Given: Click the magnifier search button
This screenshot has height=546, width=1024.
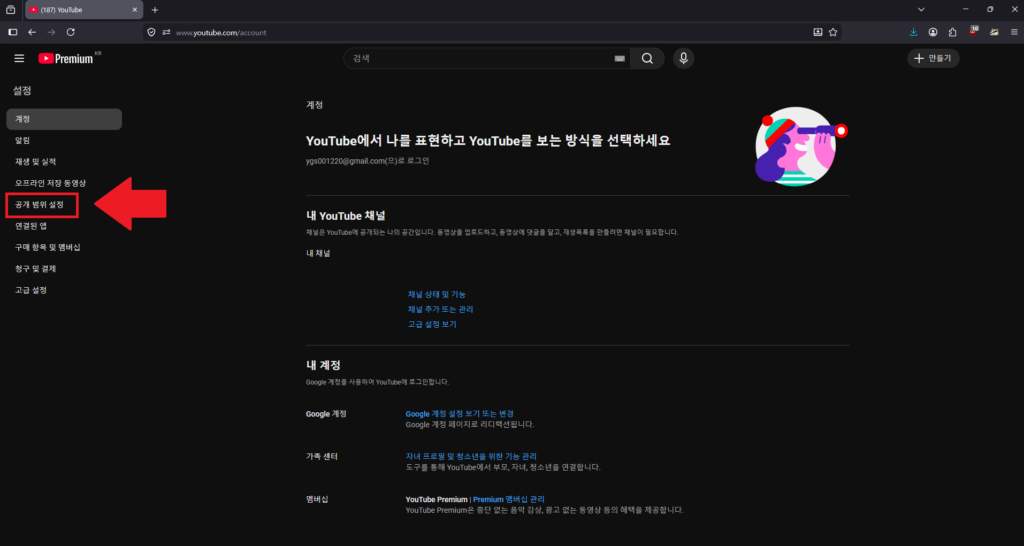Looking at the screenshot, I should click(x=647, y=59).
